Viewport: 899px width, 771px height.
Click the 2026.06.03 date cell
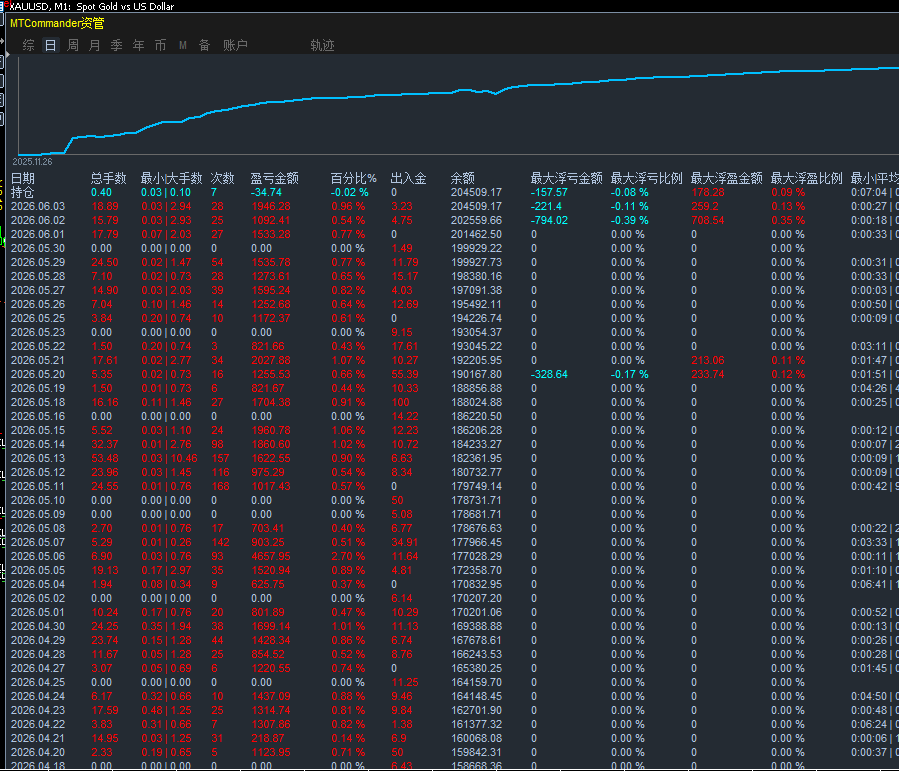[38, 206]
